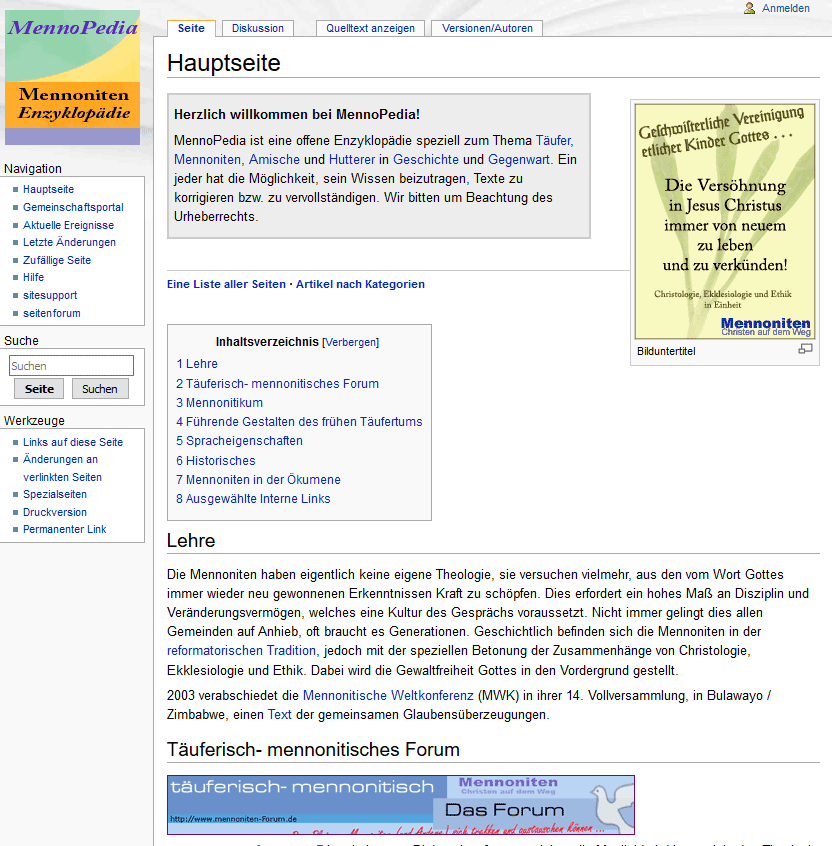Open the Mennoniten link in welcome box
Screen dimensions: 832x846
coord(208,160)
